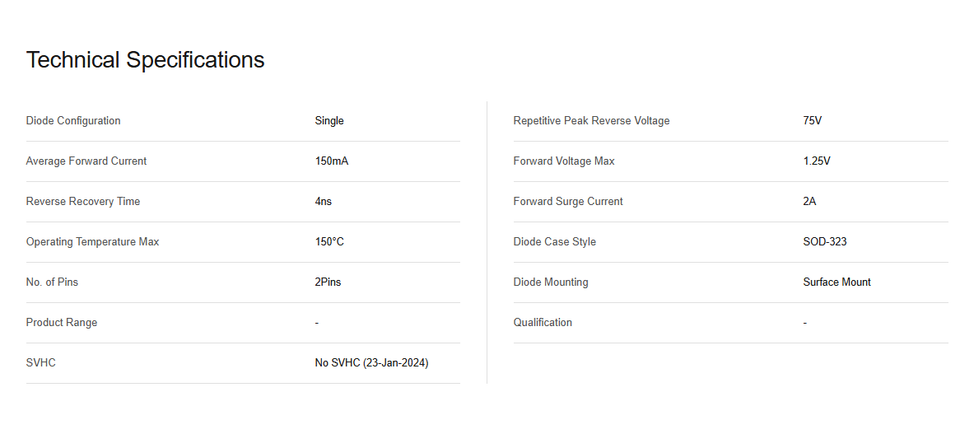Image resolution: width=960 pixels, height=434 pixels.
Task: Click the Forward Surge Current label
Action: 568,201
